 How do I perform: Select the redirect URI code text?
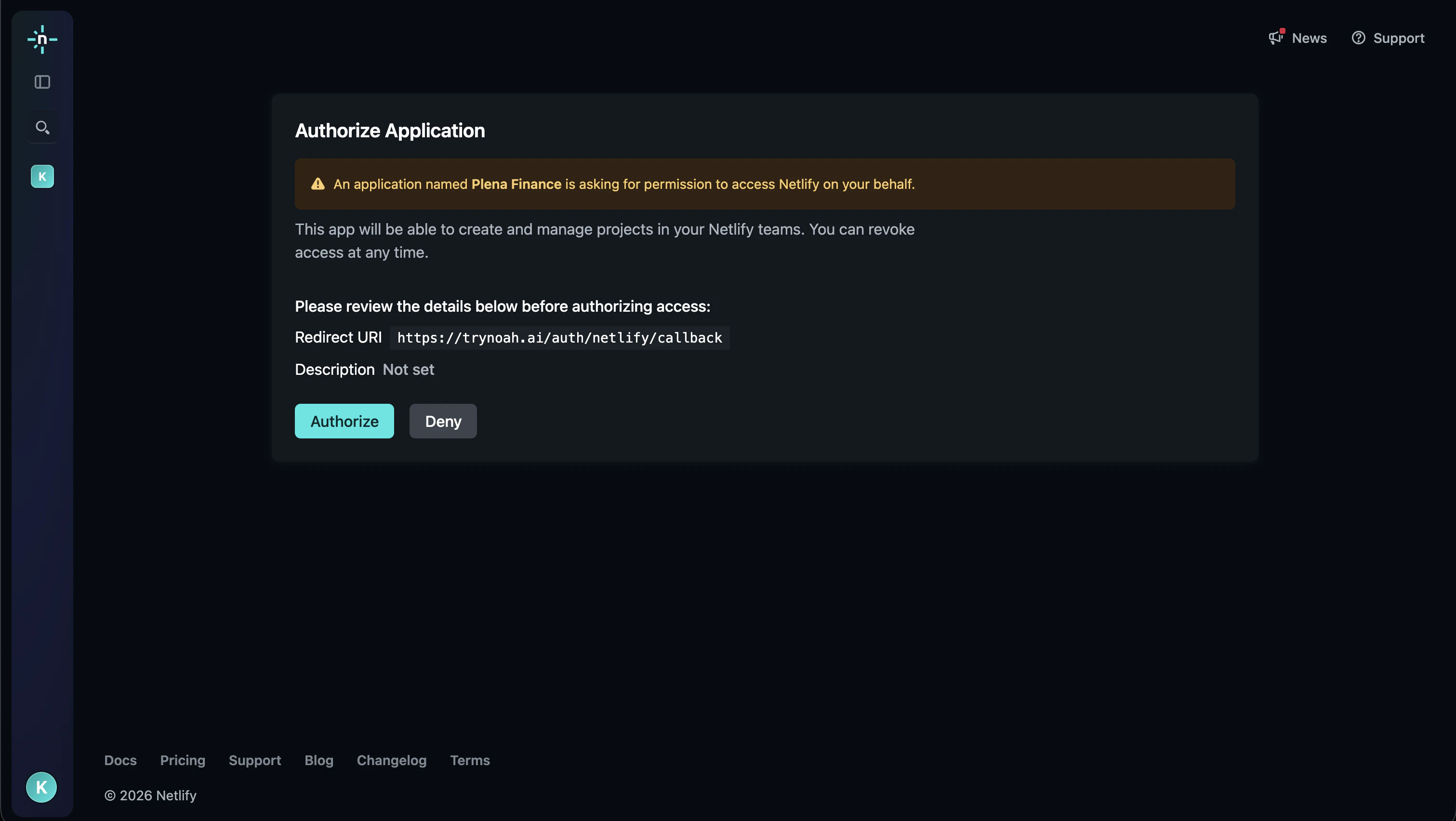(559, 338)
